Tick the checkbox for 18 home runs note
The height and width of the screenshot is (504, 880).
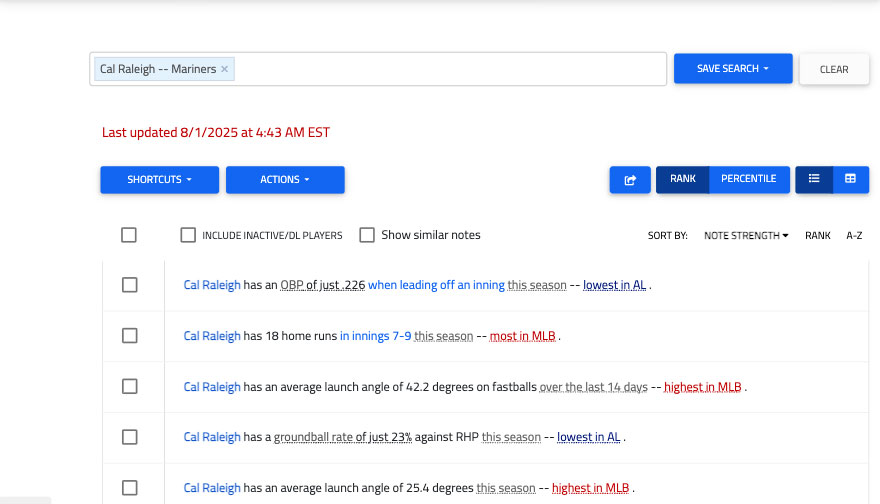(x=129, y=336)
